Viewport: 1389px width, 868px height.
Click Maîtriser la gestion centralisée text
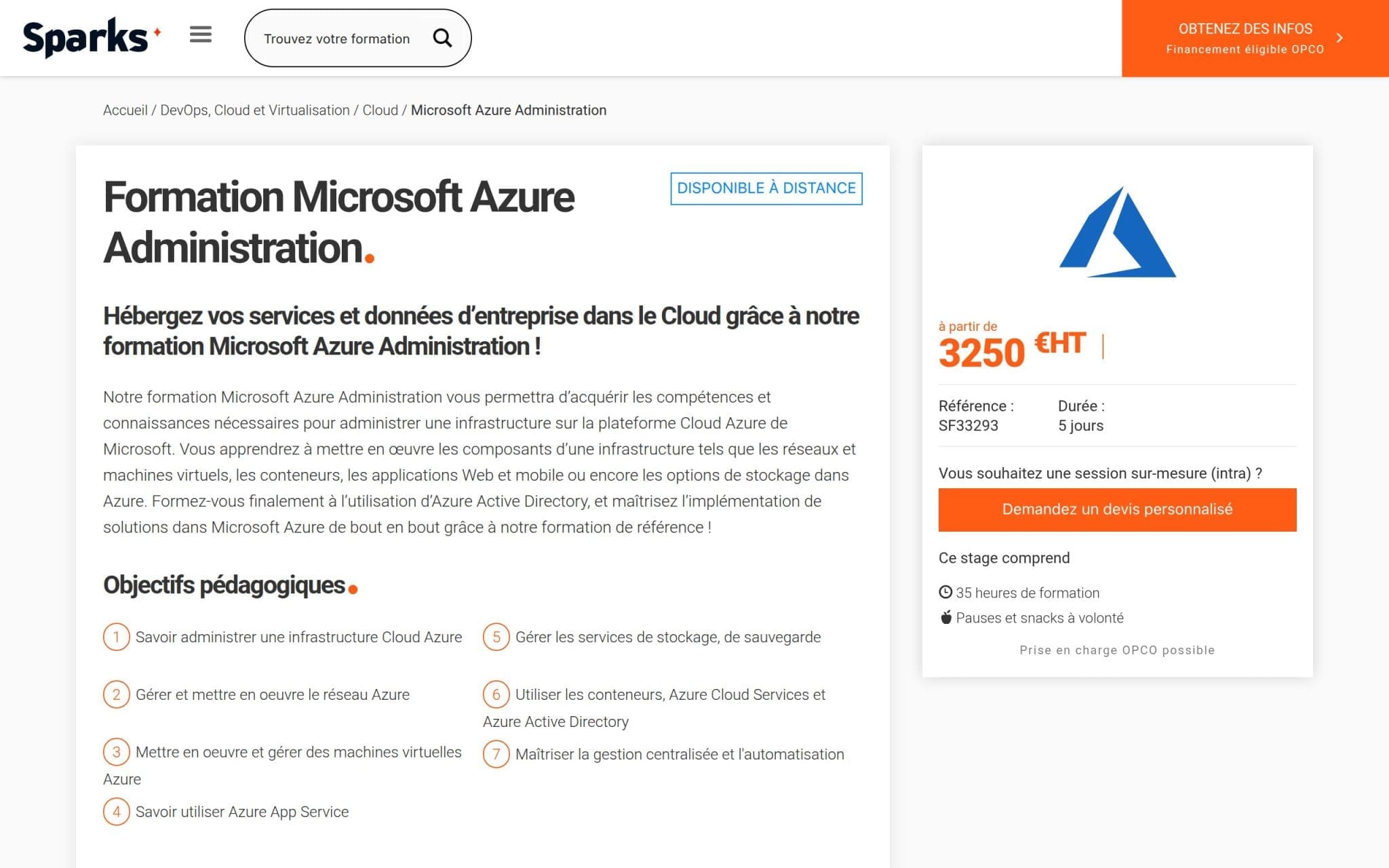pyautogui.click(x=680, y=755)
